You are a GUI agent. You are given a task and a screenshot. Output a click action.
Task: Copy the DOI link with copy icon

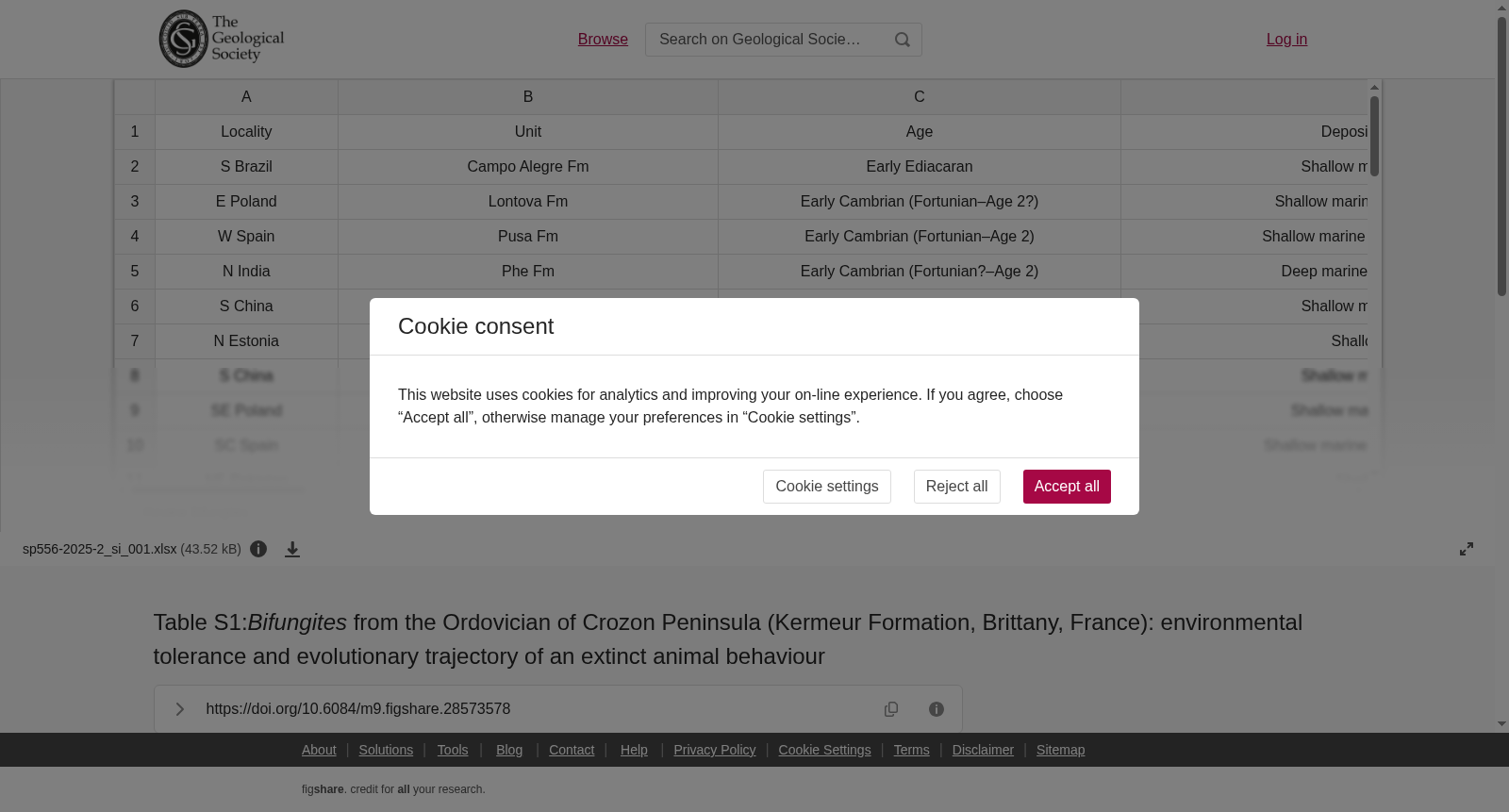tap(891, 709)
